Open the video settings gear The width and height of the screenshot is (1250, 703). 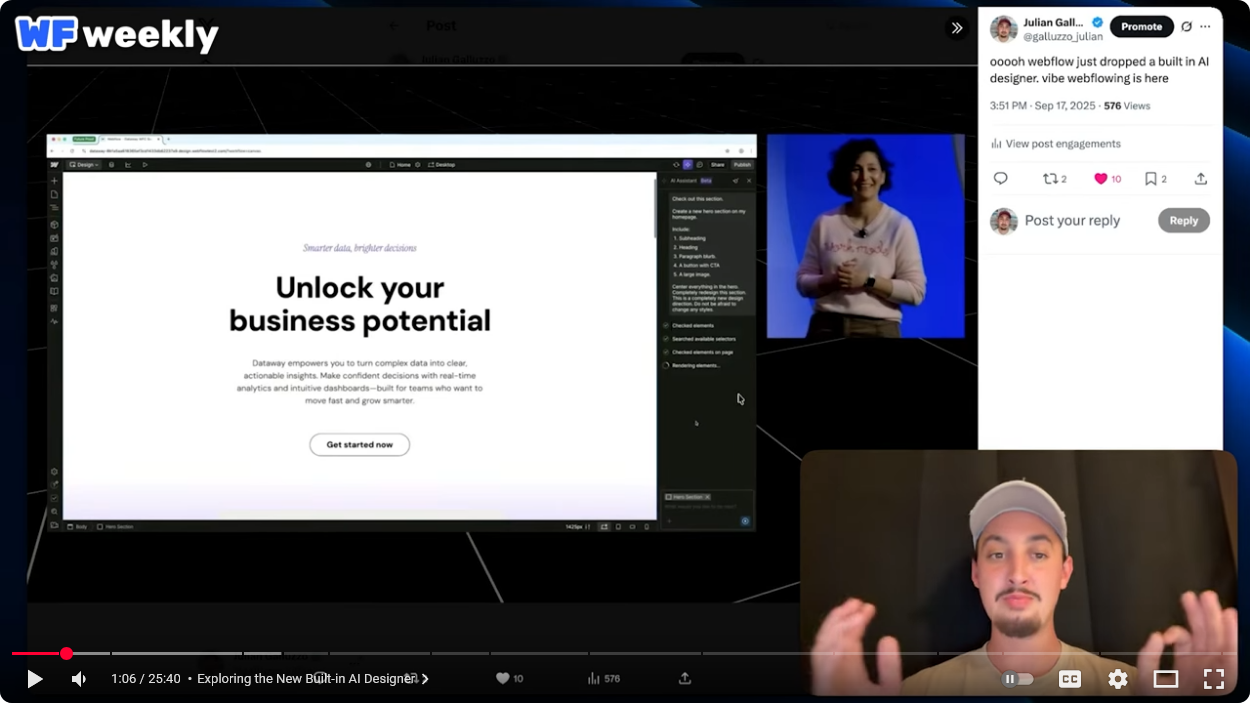click(1117, 679)
